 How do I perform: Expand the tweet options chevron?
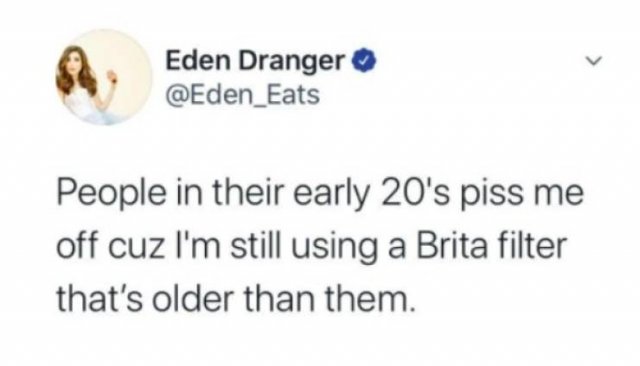594,61
